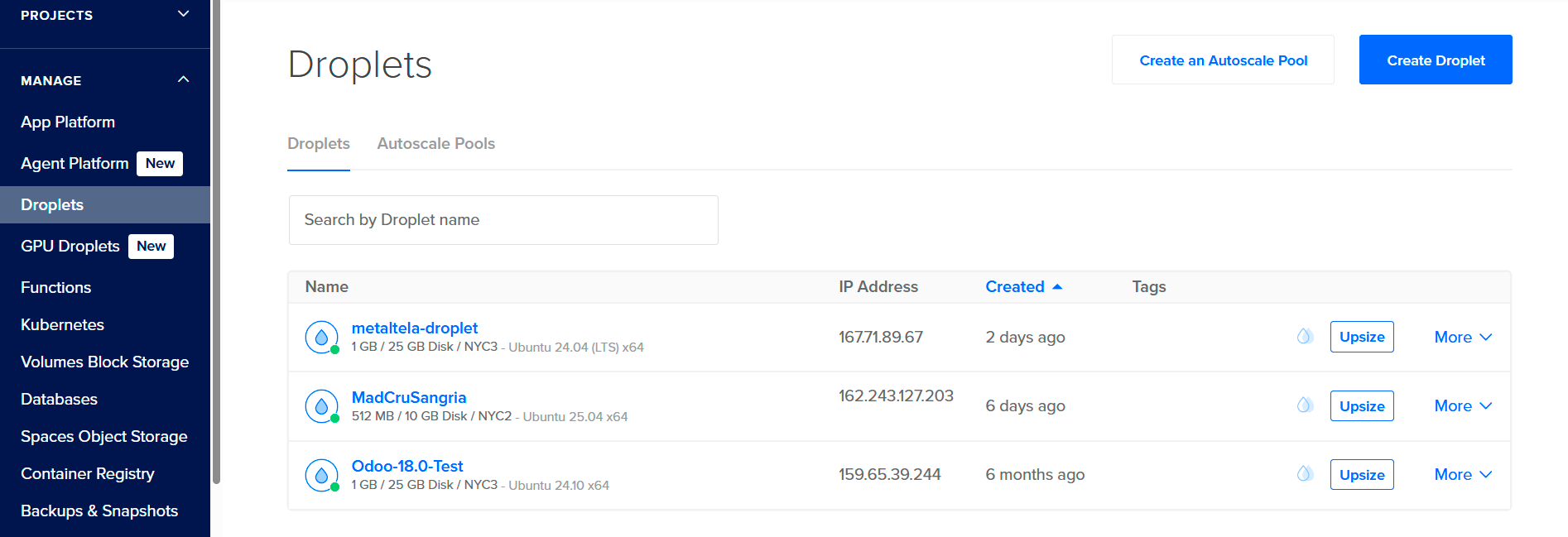Click the New badge beside Agent Platform

tap(160, 163)
